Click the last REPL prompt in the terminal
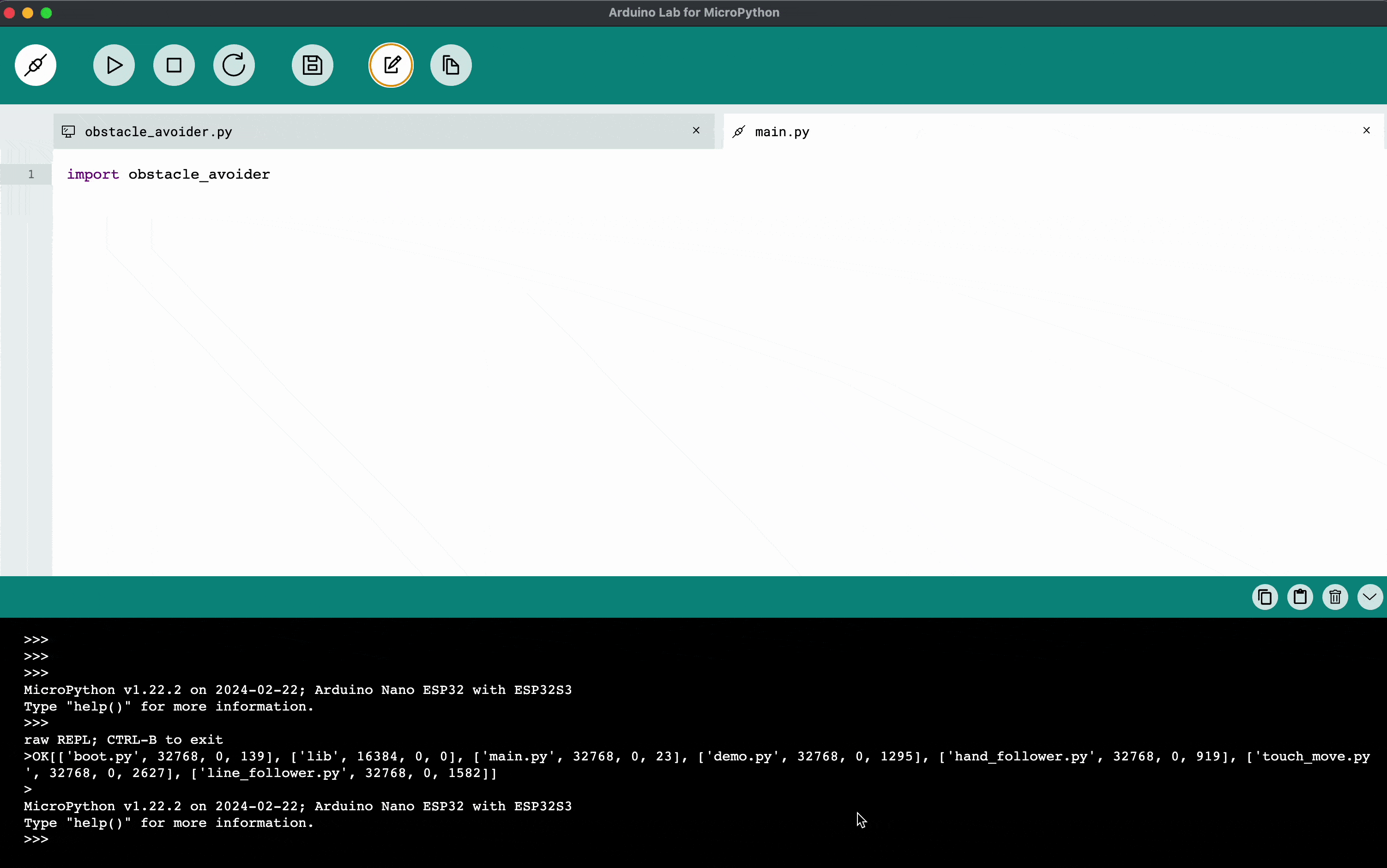Screen dimensions: 1387x868 click(x=37, y=839)
